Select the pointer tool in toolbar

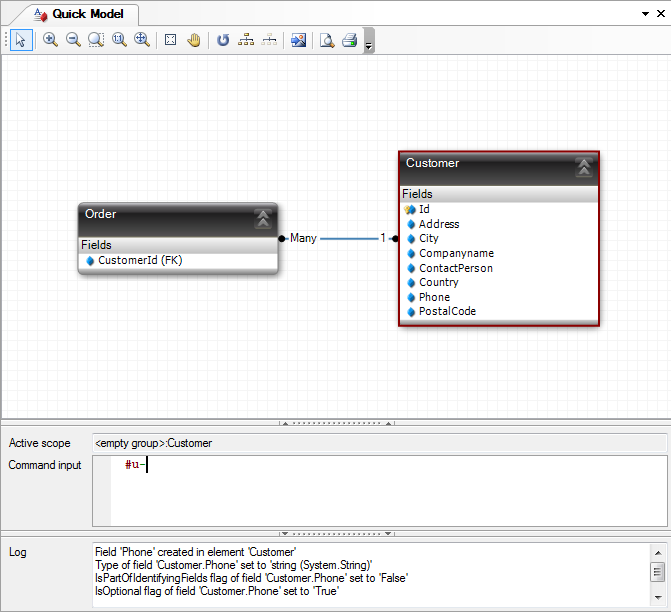click(22, 40)
